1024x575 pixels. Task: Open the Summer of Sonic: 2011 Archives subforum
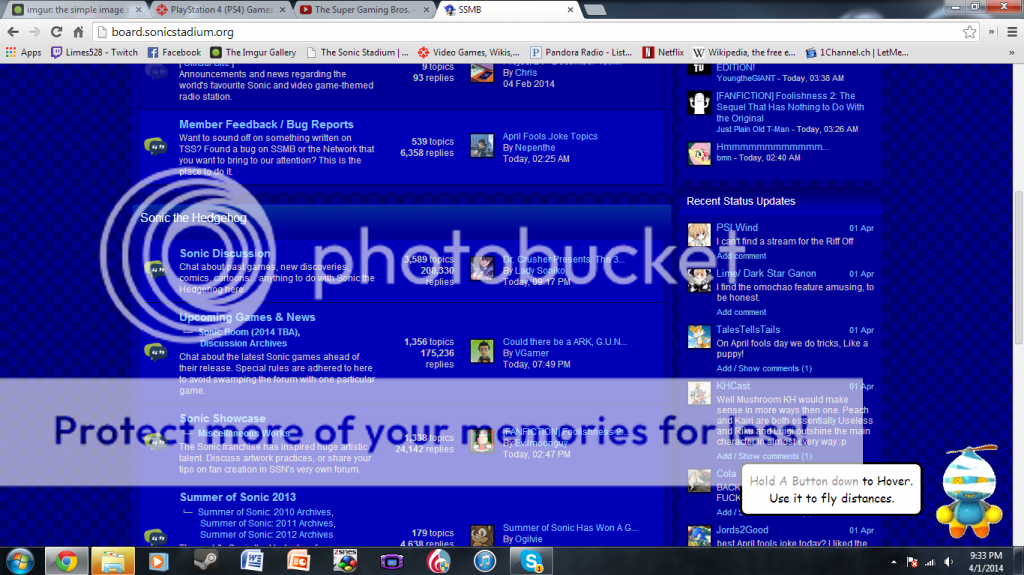tap(267, 523)
